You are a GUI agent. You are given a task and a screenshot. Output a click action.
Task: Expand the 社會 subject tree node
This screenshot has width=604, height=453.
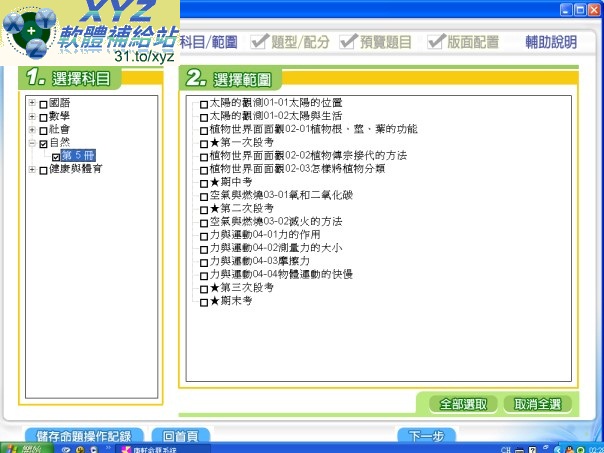32,130
